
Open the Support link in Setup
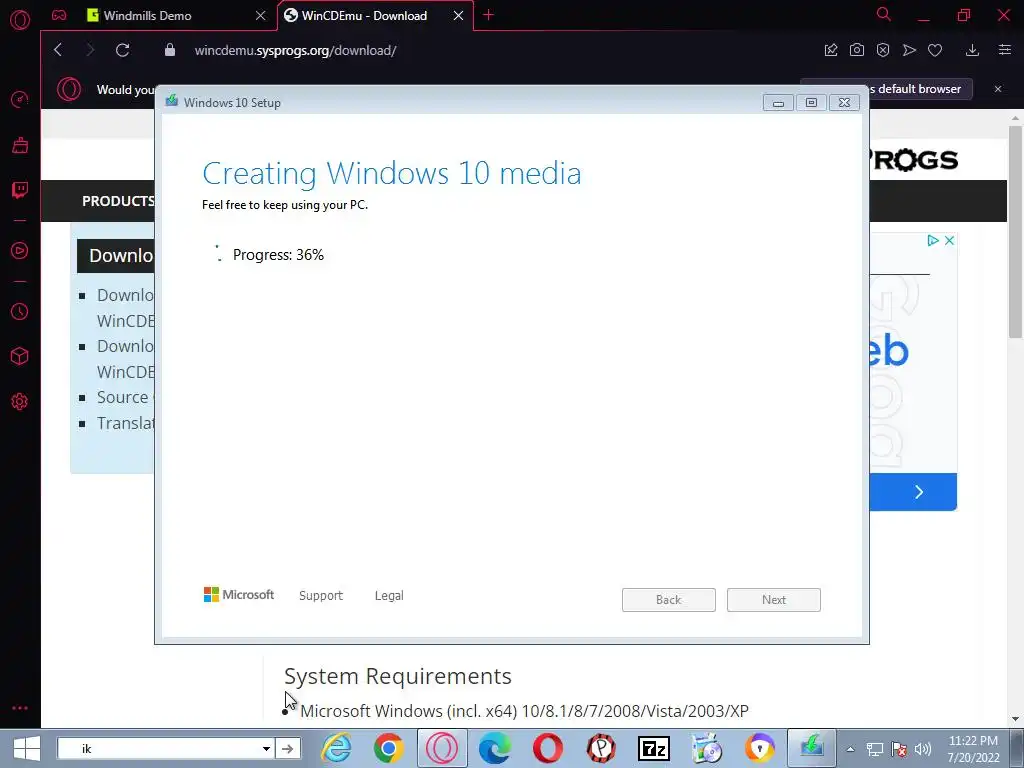[x=321, y=596]
